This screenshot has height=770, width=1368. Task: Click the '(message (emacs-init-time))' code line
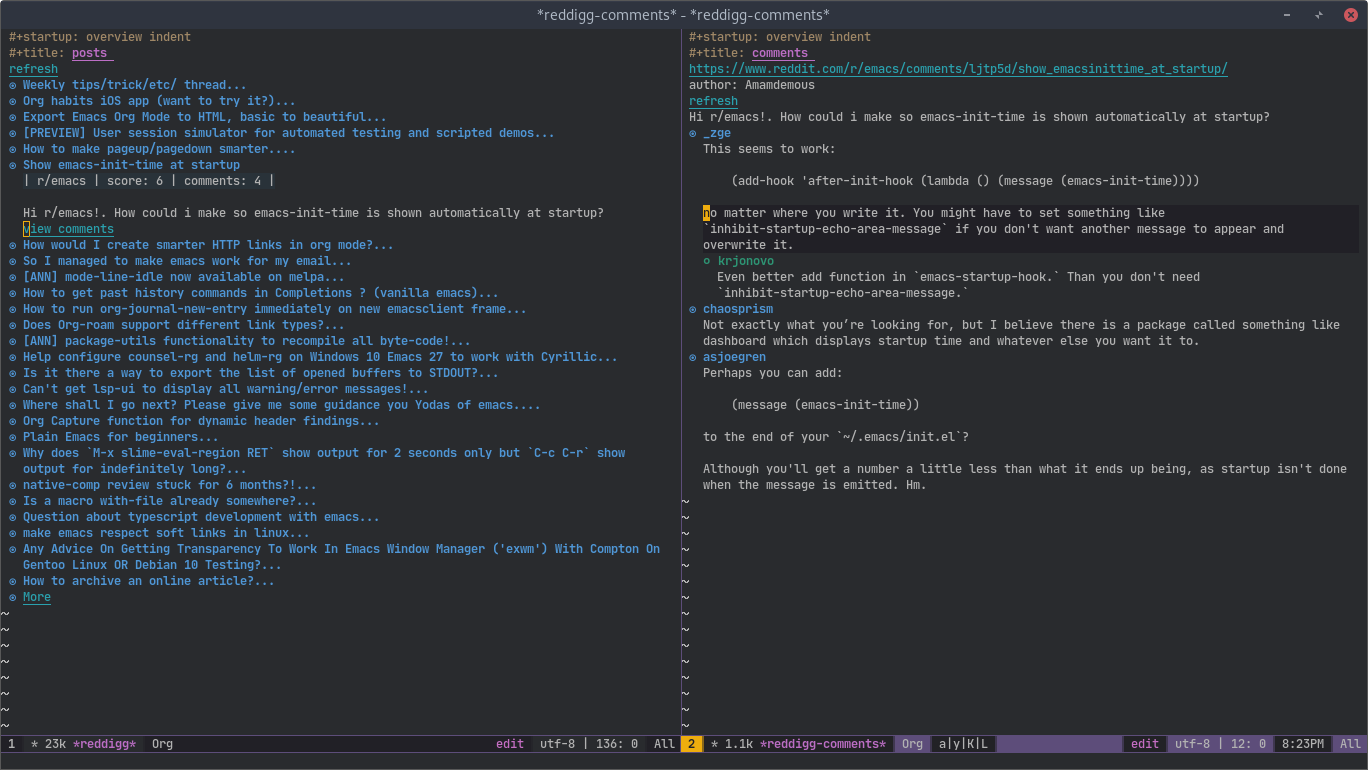click(825, 405)
